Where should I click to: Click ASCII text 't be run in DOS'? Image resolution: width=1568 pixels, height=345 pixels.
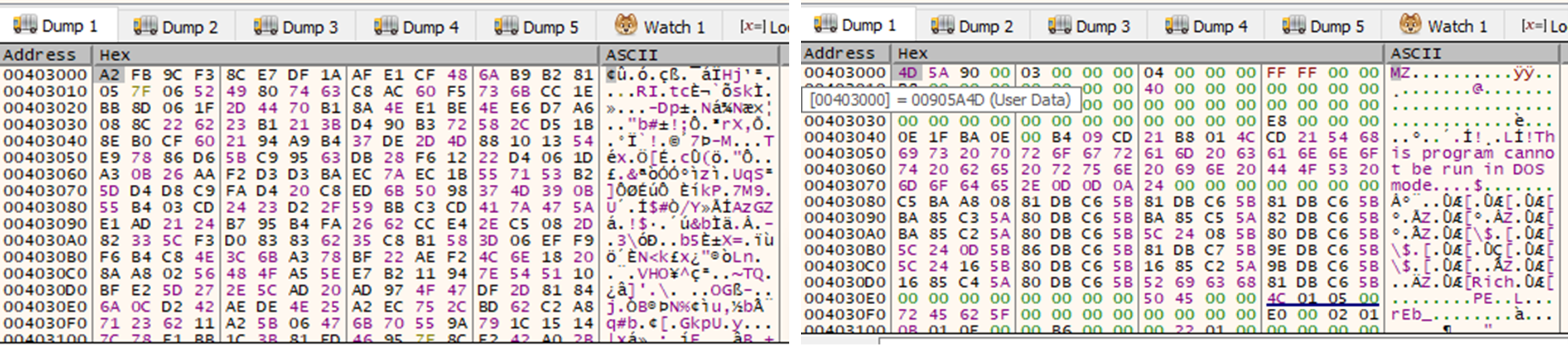(x=1467, y=169)
